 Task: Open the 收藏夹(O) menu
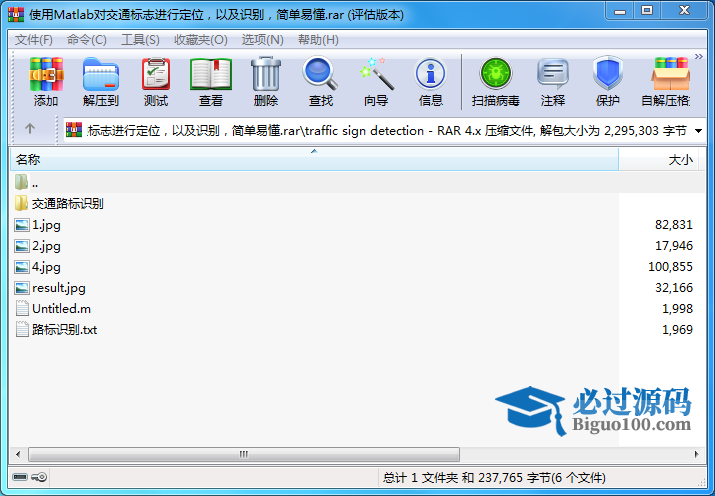201,40
